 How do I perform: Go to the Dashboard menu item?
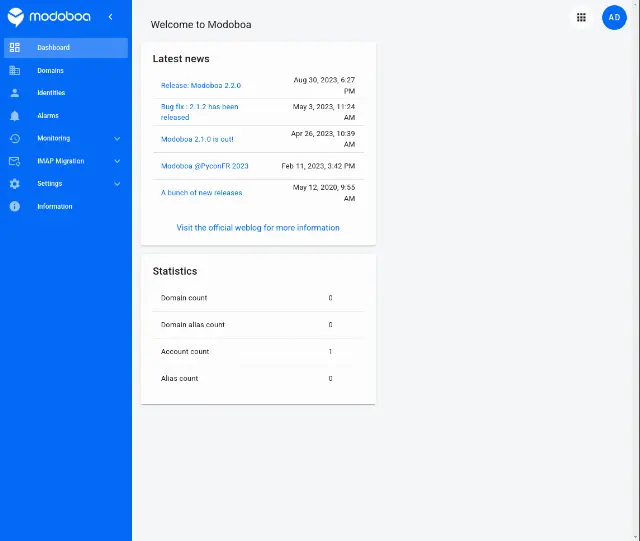pyautogui.click(x=66, y=48)
